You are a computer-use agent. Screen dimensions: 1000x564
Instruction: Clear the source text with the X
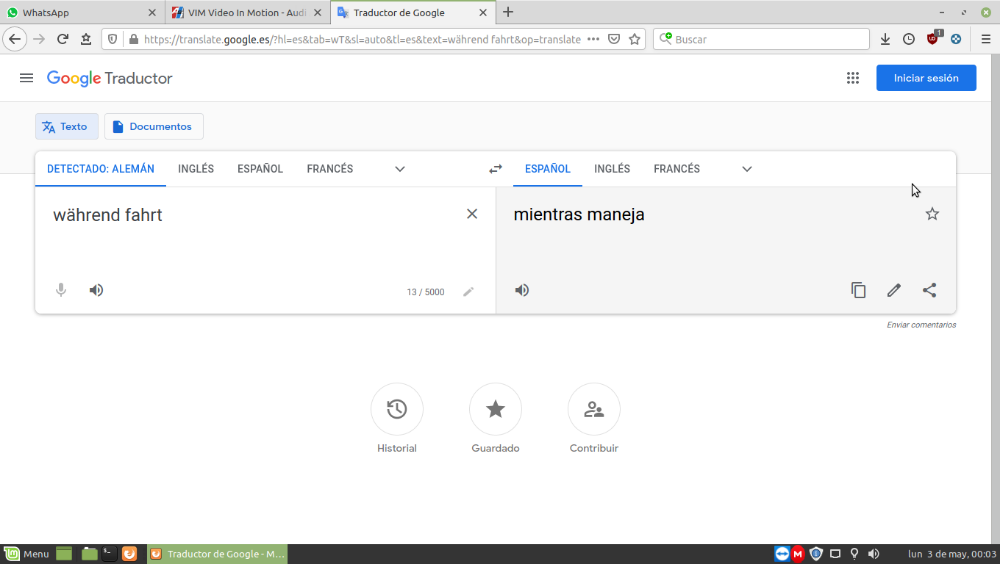point(472,214)
